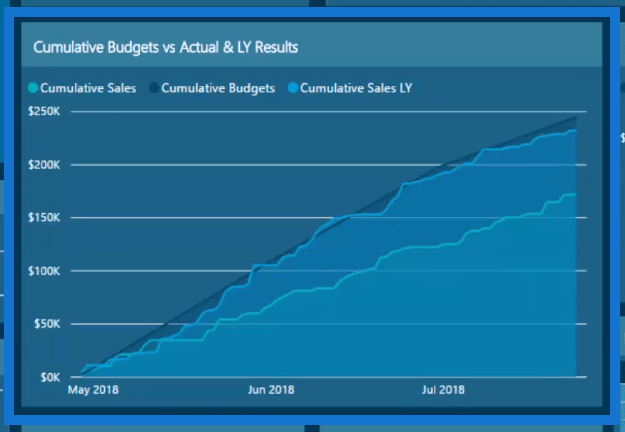Select the 'Cumulative Sales LY' legend label
Viewport: 625px width, 432px height.
coord(356,88)
